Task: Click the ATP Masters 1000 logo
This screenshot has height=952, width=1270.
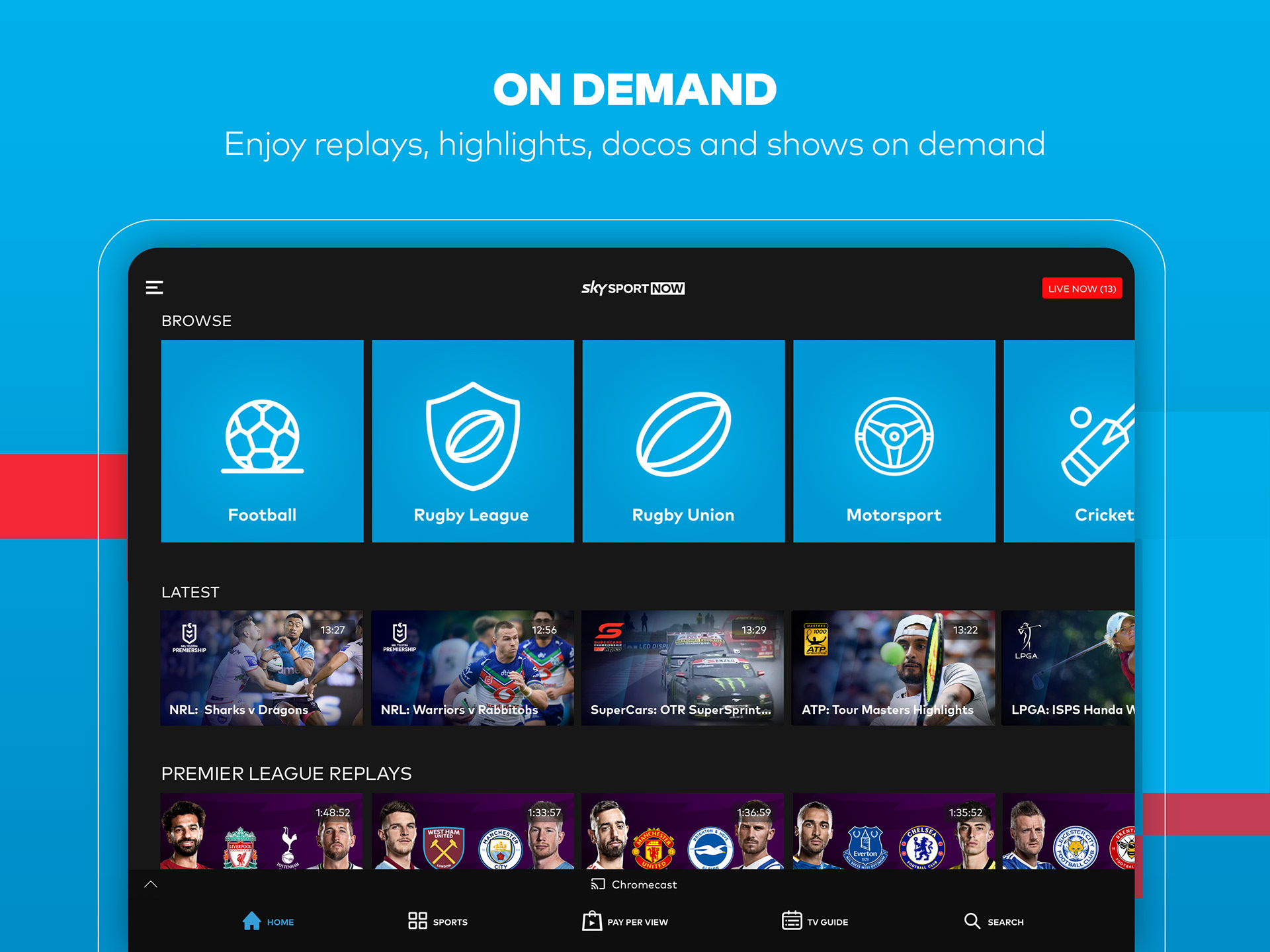Action: [x=816, y=640]
